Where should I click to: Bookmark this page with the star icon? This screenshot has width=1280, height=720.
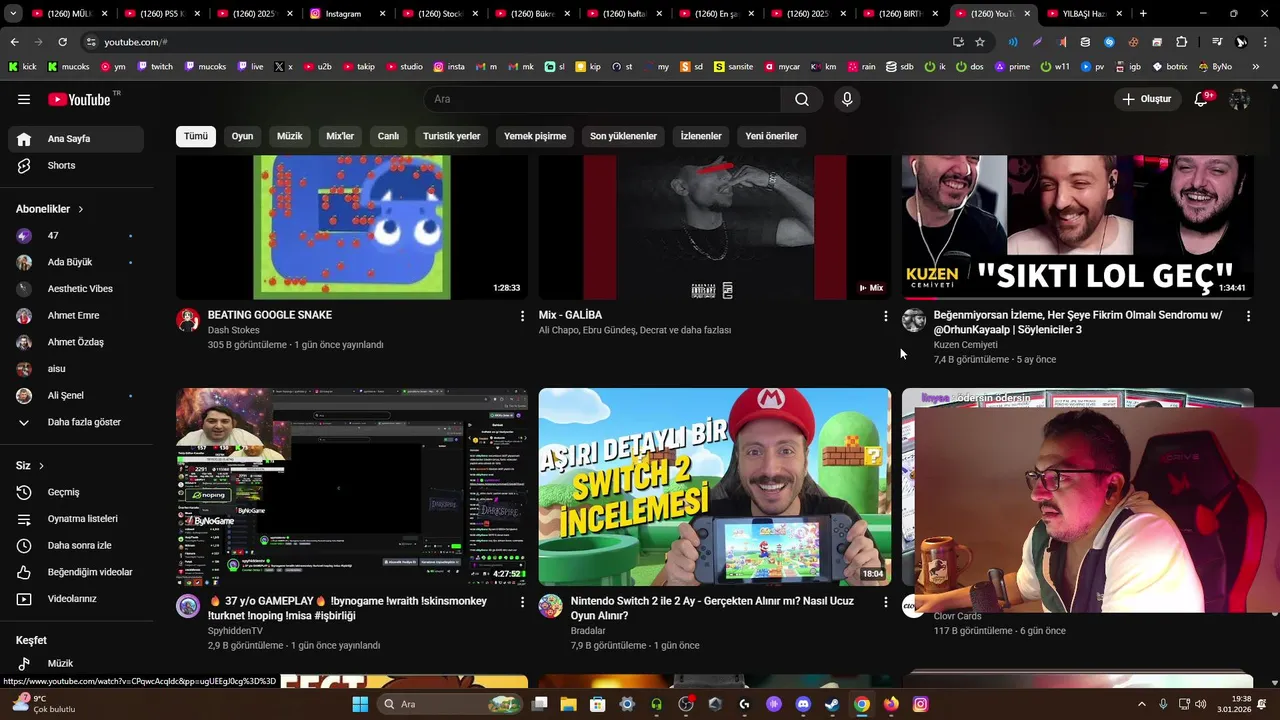click(x=980, y=42)
